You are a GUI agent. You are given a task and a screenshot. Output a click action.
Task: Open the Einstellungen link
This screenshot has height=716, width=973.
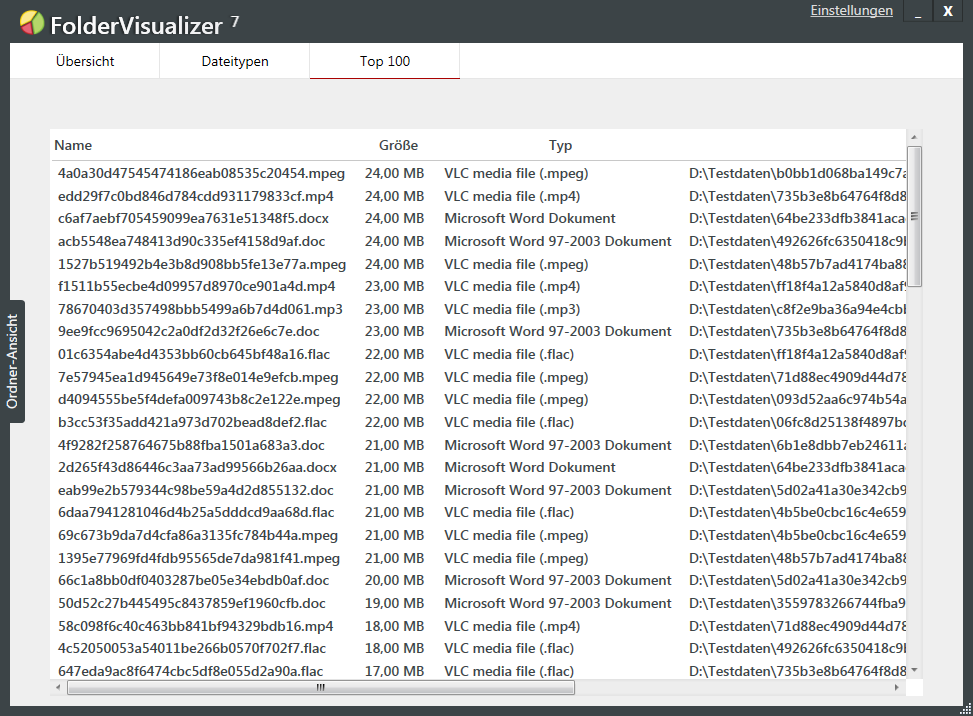tap(851, 11)
